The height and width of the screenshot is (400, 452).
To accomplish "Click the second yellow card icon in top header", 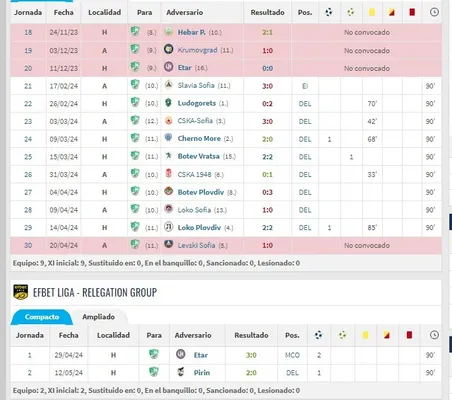I will pyautogui.click(x=392, y=12).
